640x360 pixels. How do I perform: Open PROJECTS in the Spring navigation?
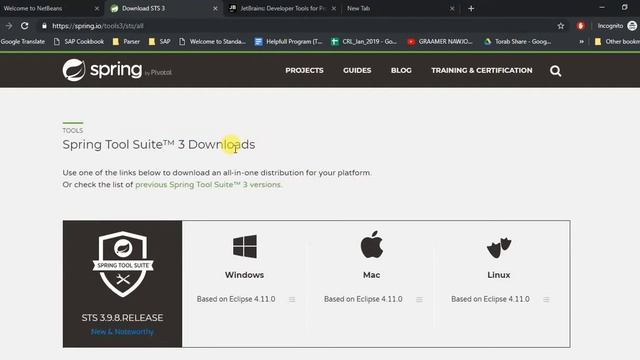click(x=304, y=70)
